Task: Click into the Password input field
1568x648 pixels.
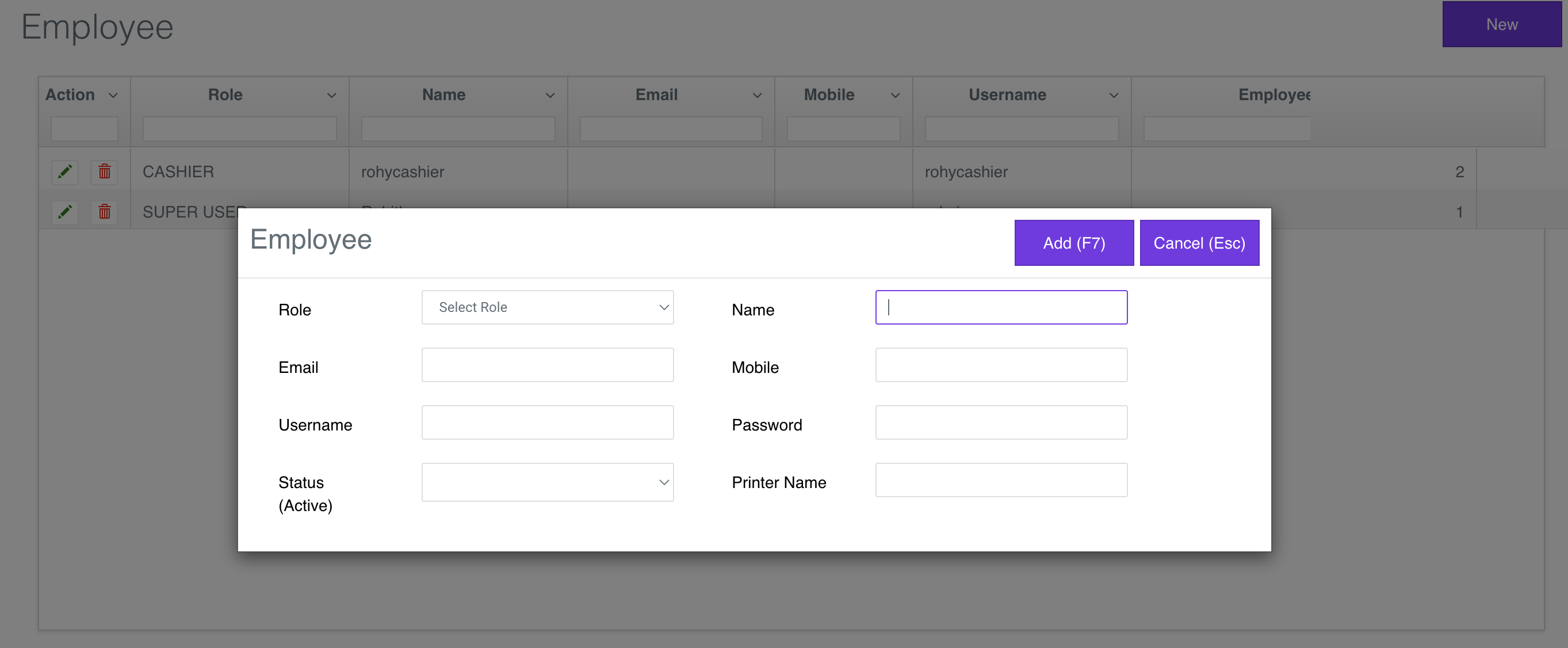Action: (1001, 422)
